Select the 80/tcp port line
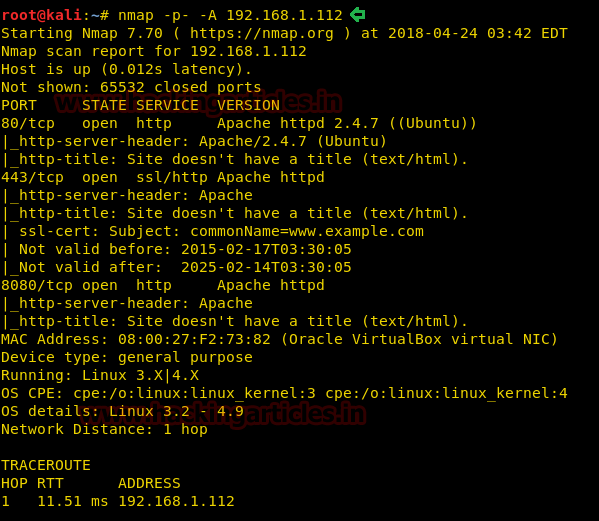 click(x=239, y=123)
